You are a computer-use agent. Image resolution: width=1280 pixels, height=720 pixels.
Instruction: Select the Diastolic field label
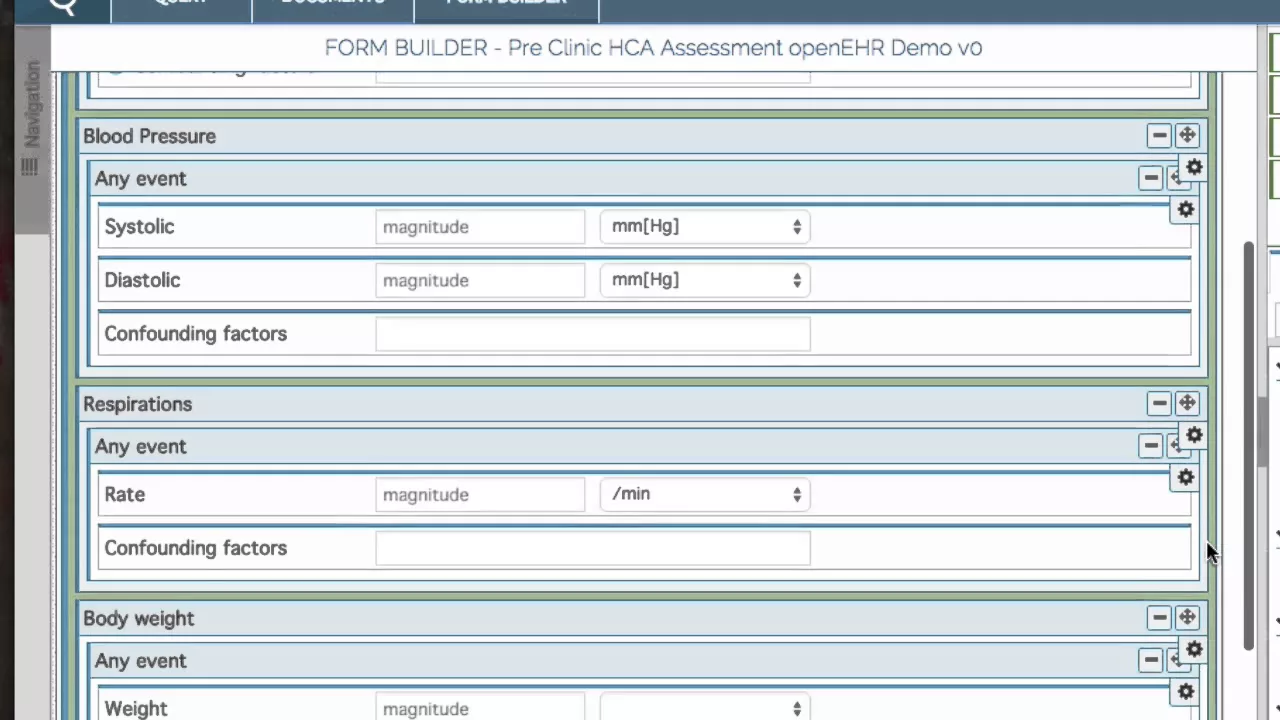(142, 280)
